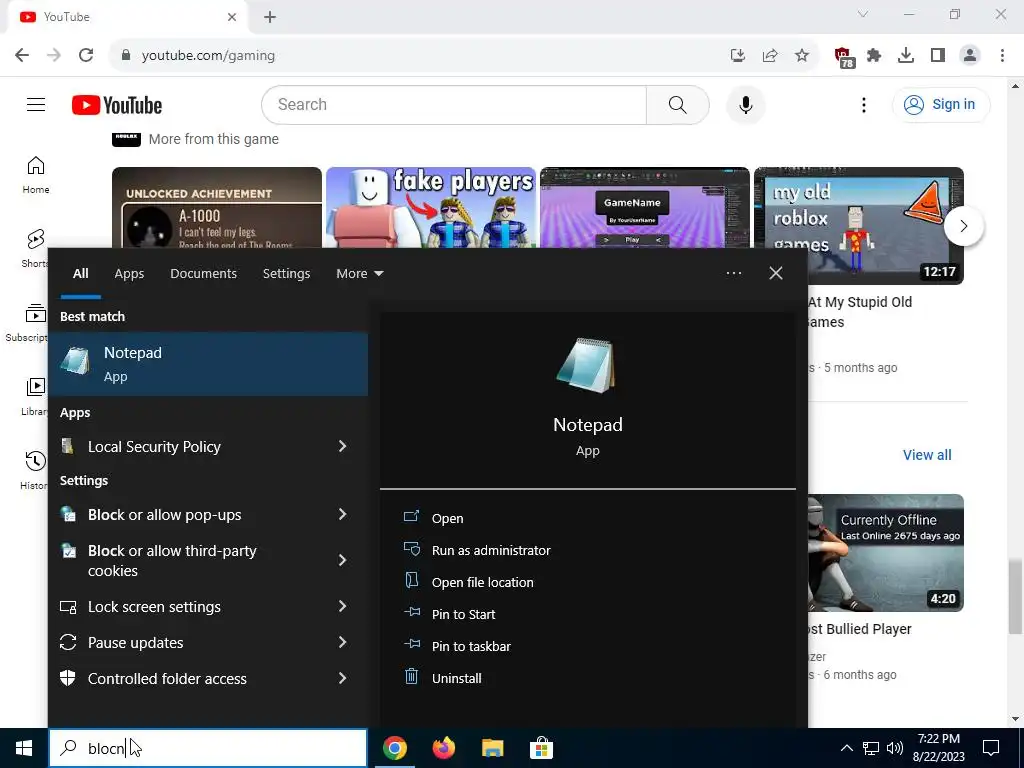
Task: Open Chrome profile avatar
Action: coord(970,56)
